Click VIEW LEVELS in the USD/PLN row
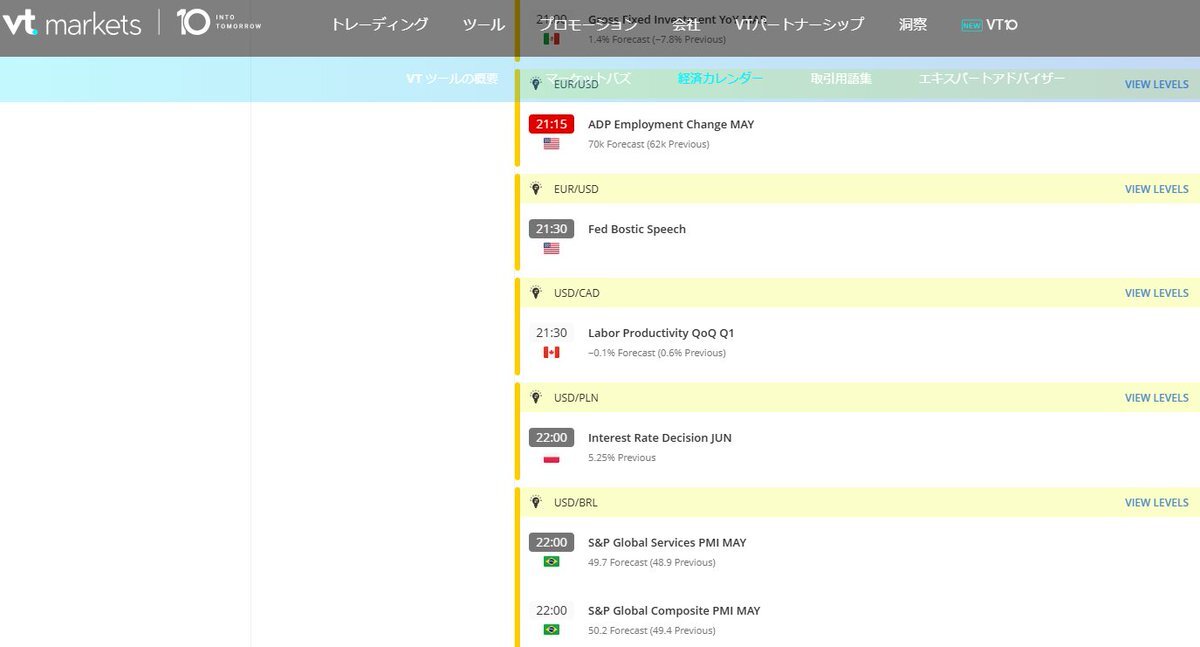The image size is (1200, 647). point(1157,398)
